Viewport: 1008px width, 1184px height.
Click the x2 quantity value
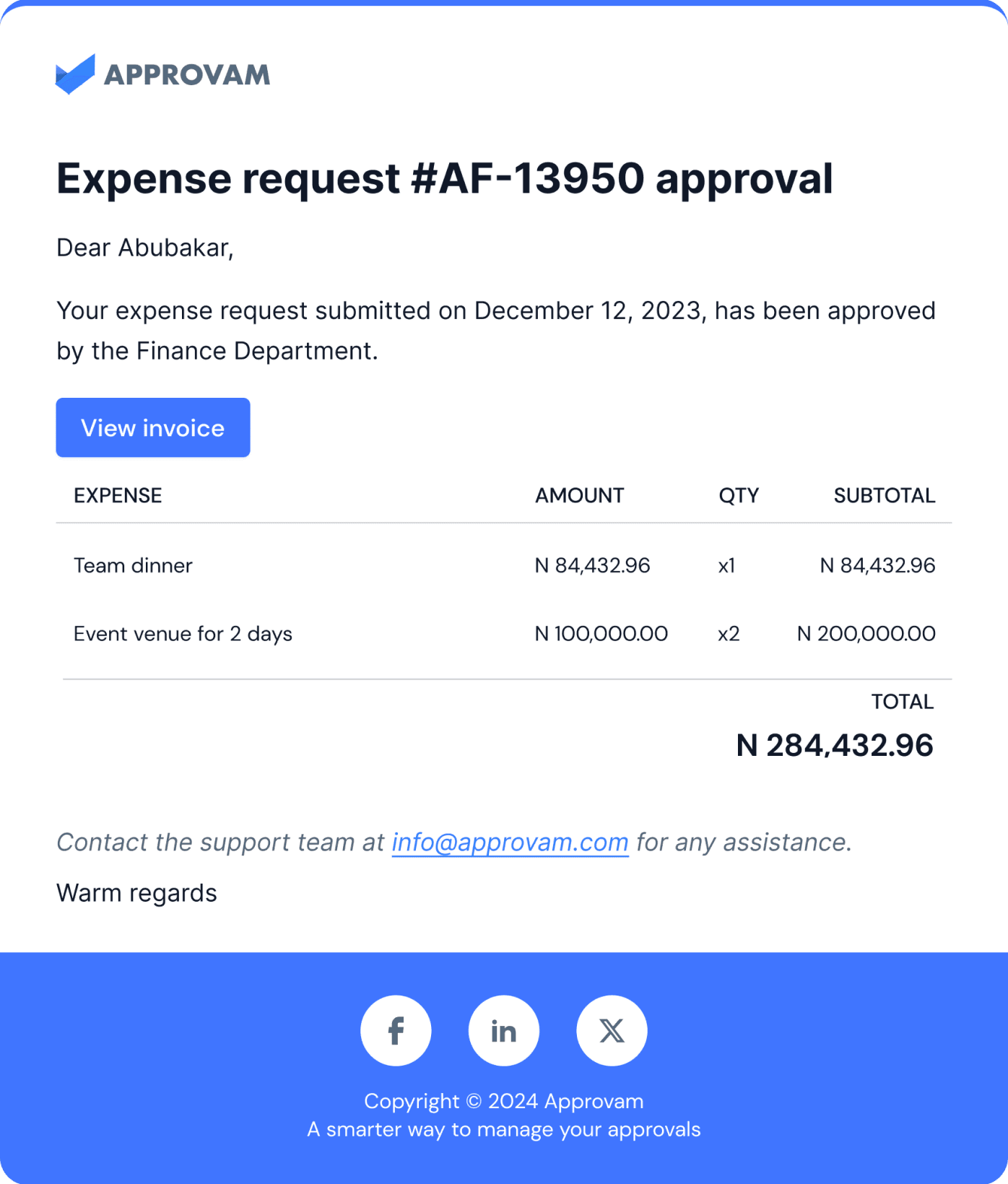tap(729, 634)
